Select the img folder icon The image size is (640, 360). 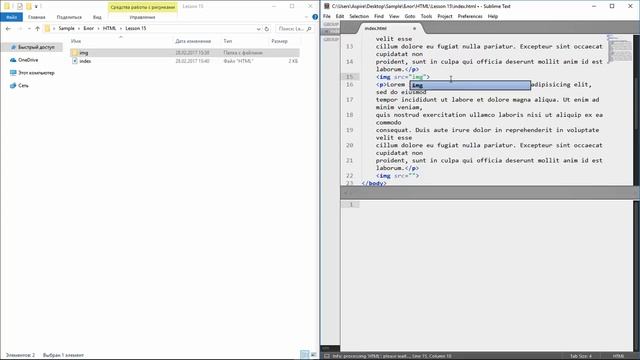coord(74,53)
